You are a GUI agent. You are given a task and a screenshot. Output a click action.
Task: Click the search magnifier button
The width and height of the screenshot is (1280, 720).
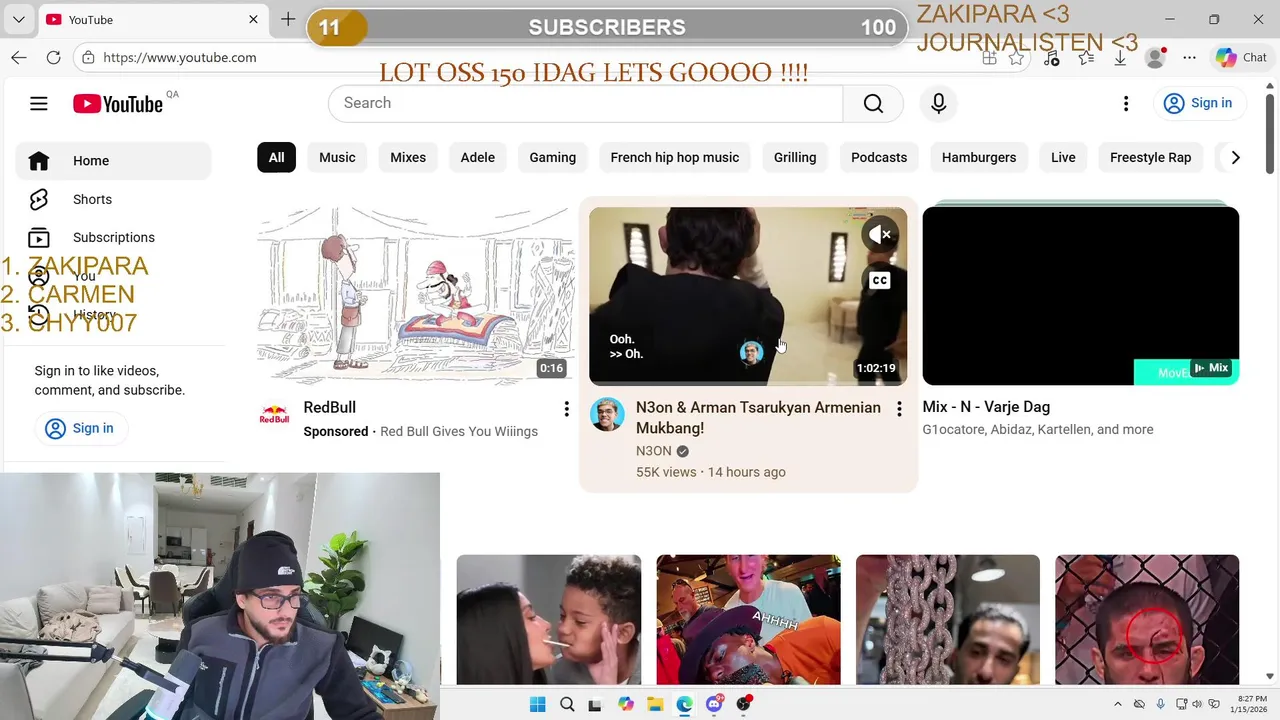(x=873, y=103)
